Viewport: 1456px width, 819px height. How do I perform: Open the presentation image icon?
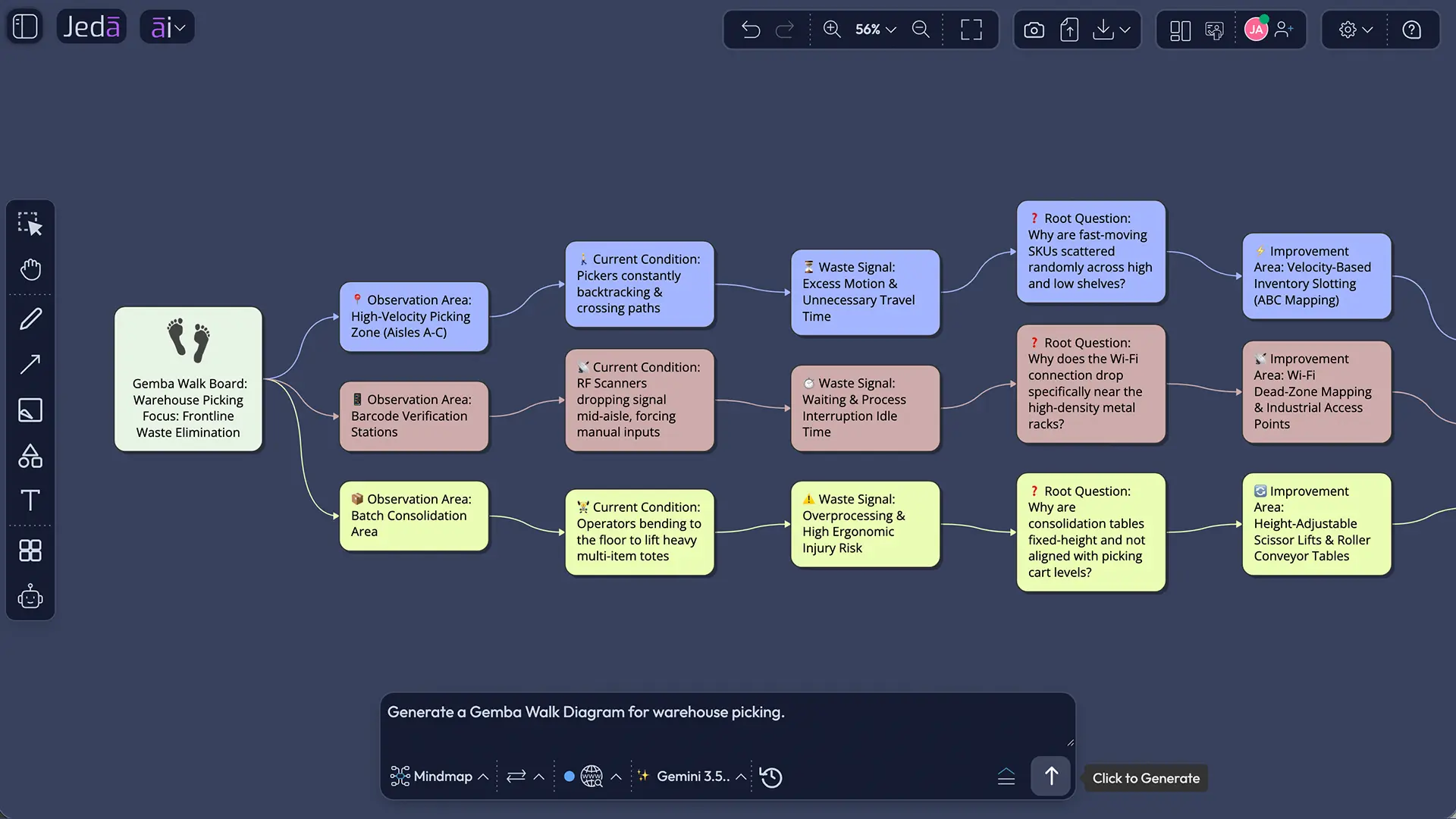1214,30
